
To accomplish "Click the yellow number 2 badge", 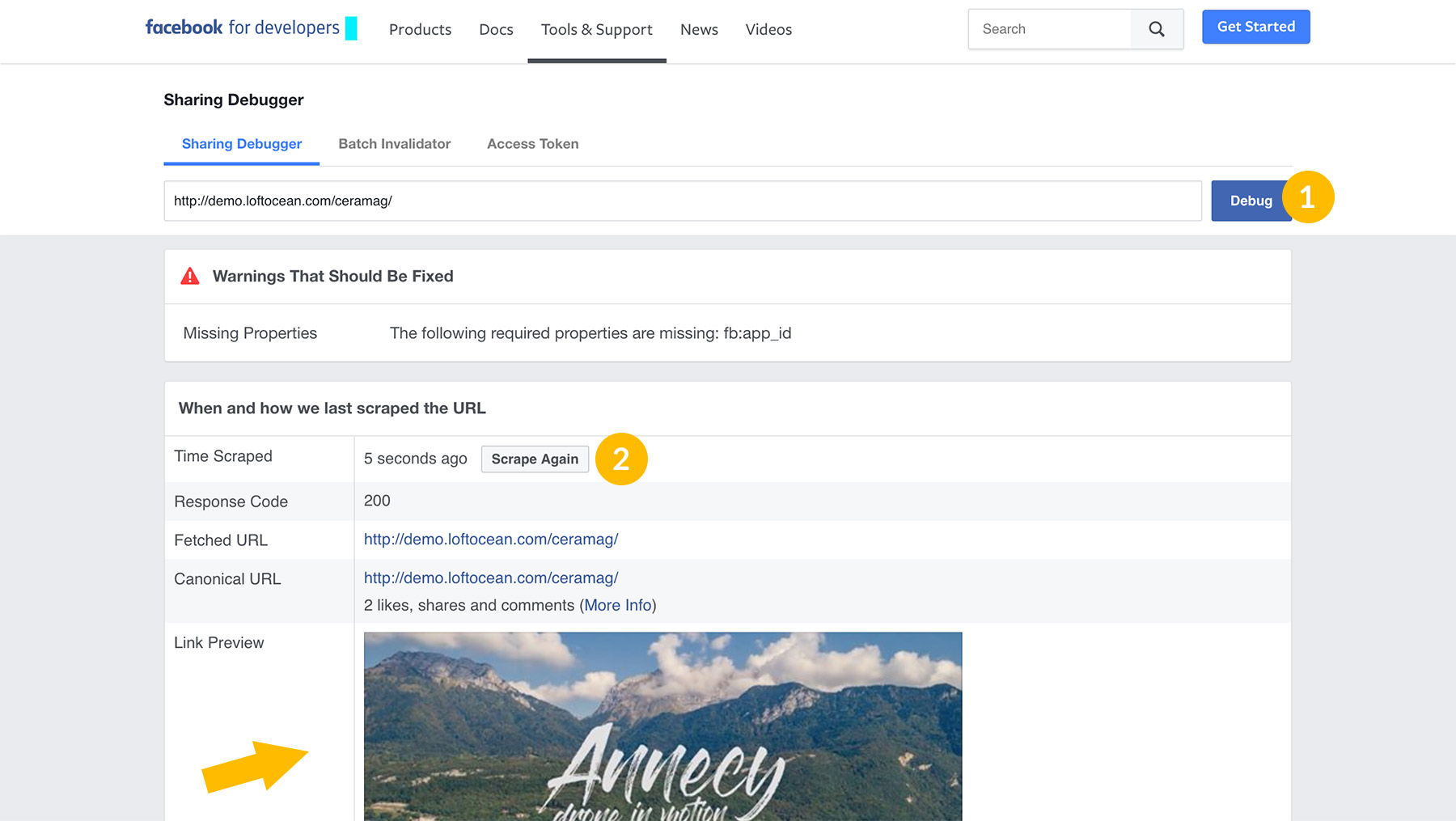I will (x=621, y=459).
